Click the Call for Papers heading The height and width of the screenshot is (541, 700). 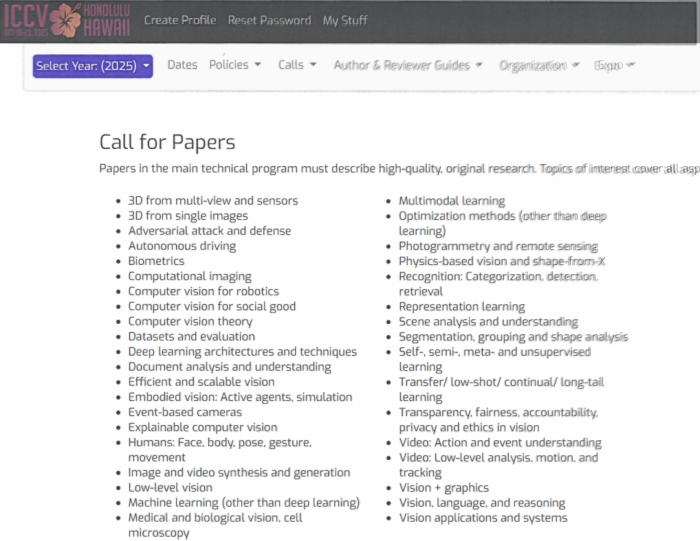click(167, 142)
